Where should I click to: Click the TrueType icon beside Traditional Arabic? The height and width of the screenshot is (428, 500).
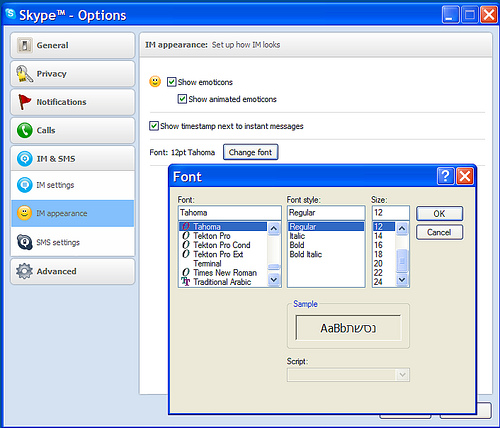186,282
